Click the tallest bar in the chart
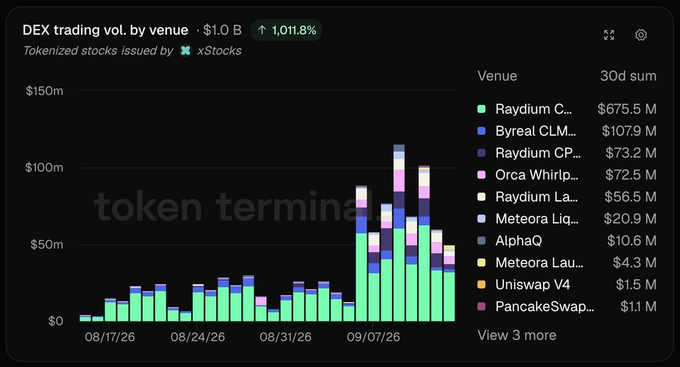The width and height of the screenshot is (680, 367). pyautogui.click(x=399, y=233)
